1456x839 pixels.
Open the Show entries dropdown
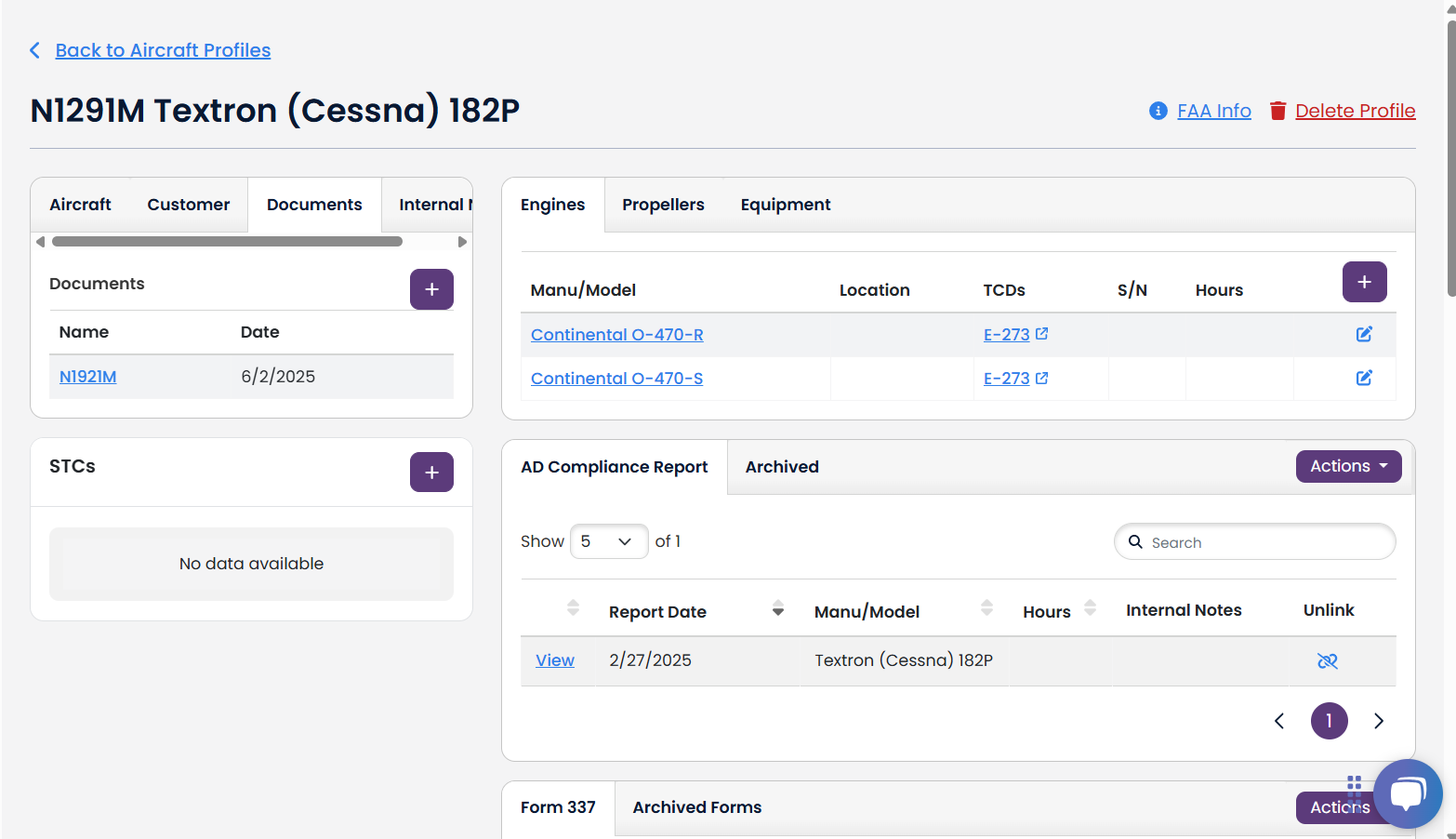(609, 541)
